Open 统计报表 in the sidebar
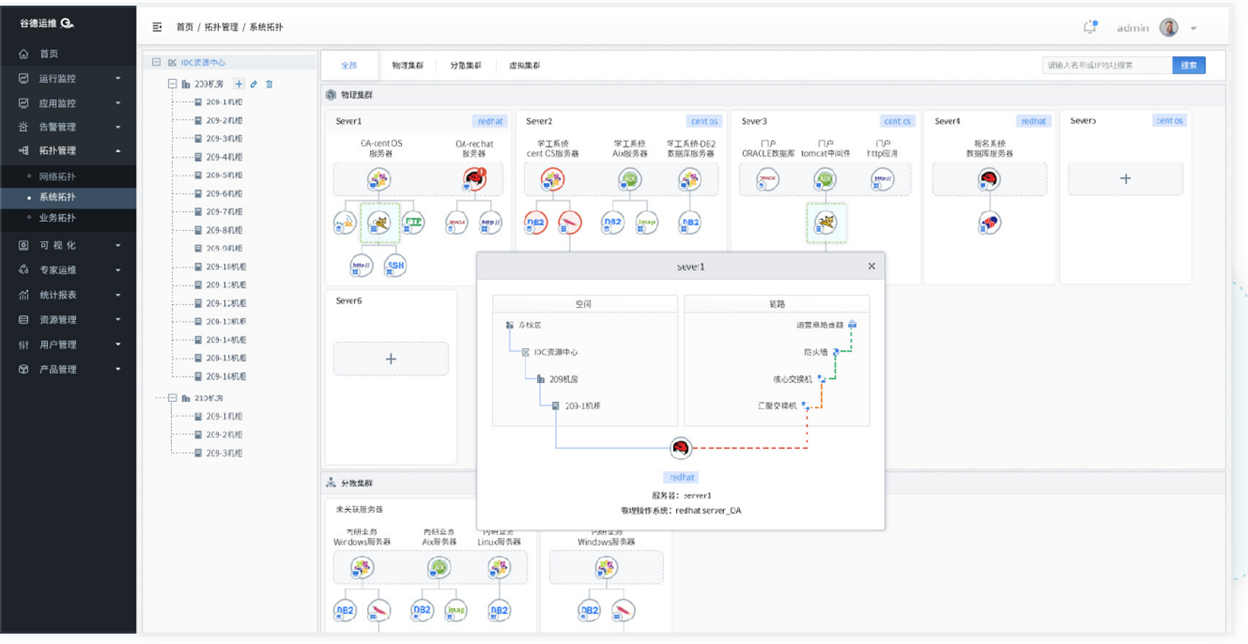 coord(68,295)
